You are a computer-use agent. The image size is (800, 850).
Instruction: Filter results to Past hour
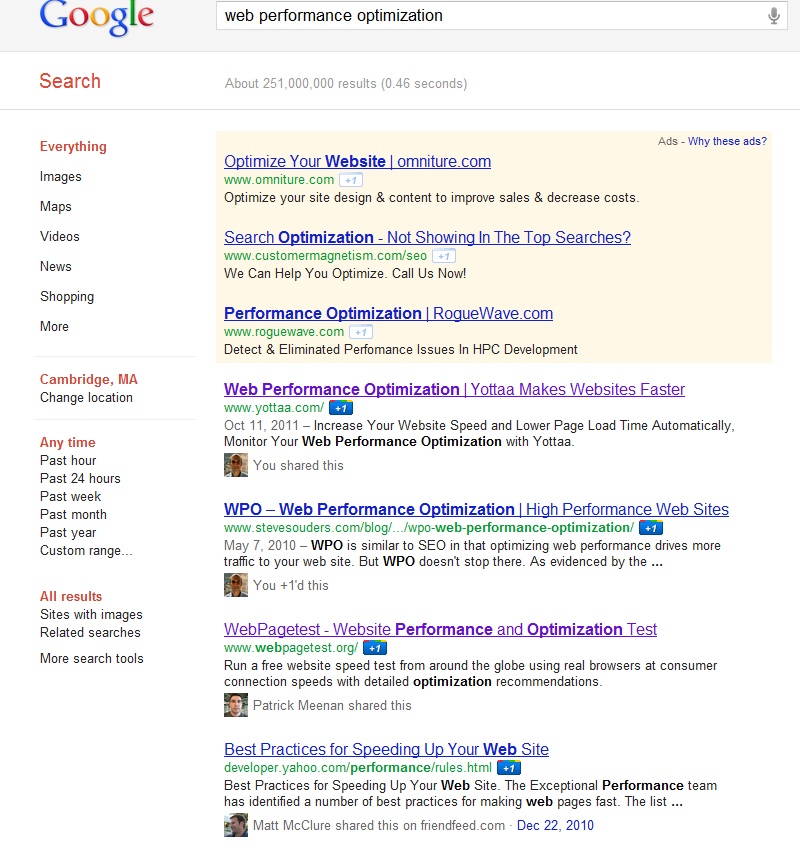pos(68,460)
